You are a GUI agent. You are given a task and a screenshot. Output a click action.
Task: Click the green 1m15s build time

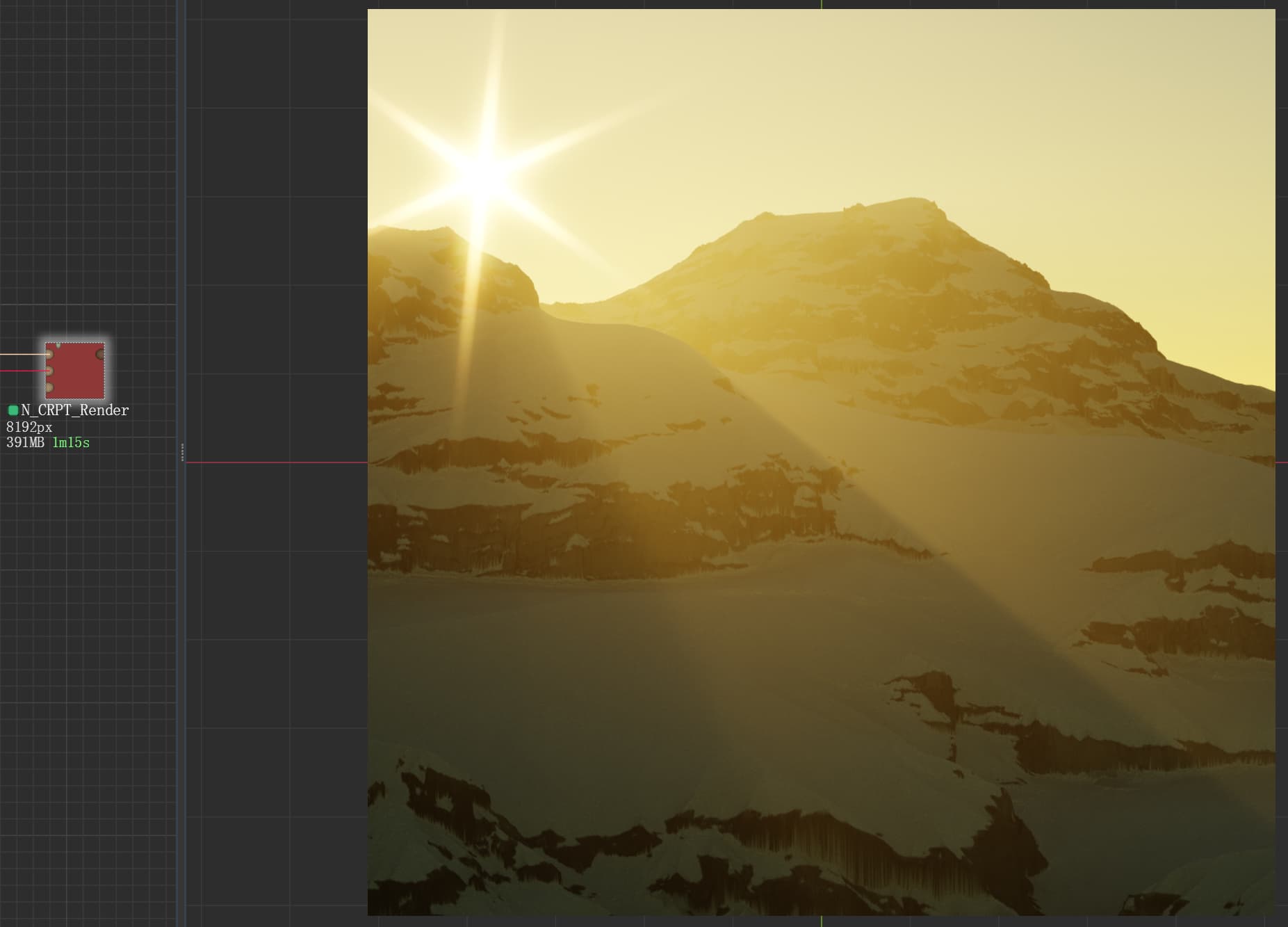click(71, 443)
